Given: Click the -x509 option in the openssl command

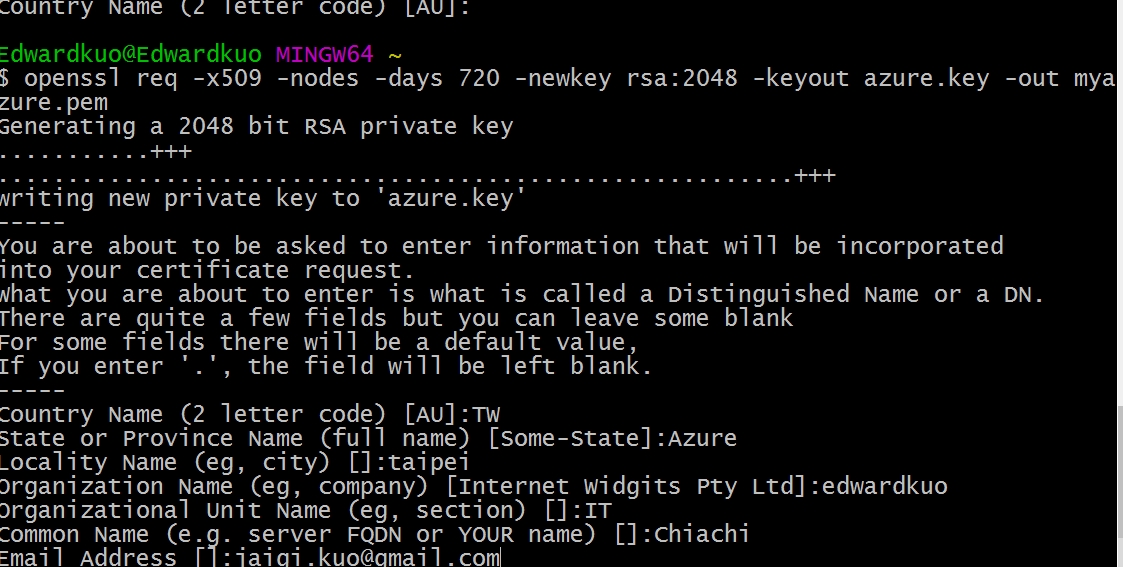Looking at the screenshot, I should [x=227, y=78].
